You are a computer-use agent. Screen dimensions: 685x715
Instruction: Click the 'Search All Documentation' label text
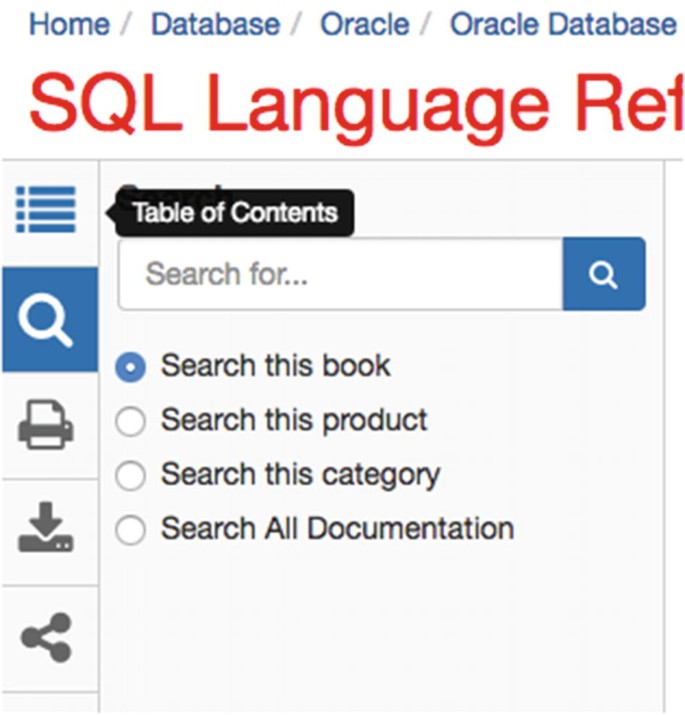click(x=337, y=528)
